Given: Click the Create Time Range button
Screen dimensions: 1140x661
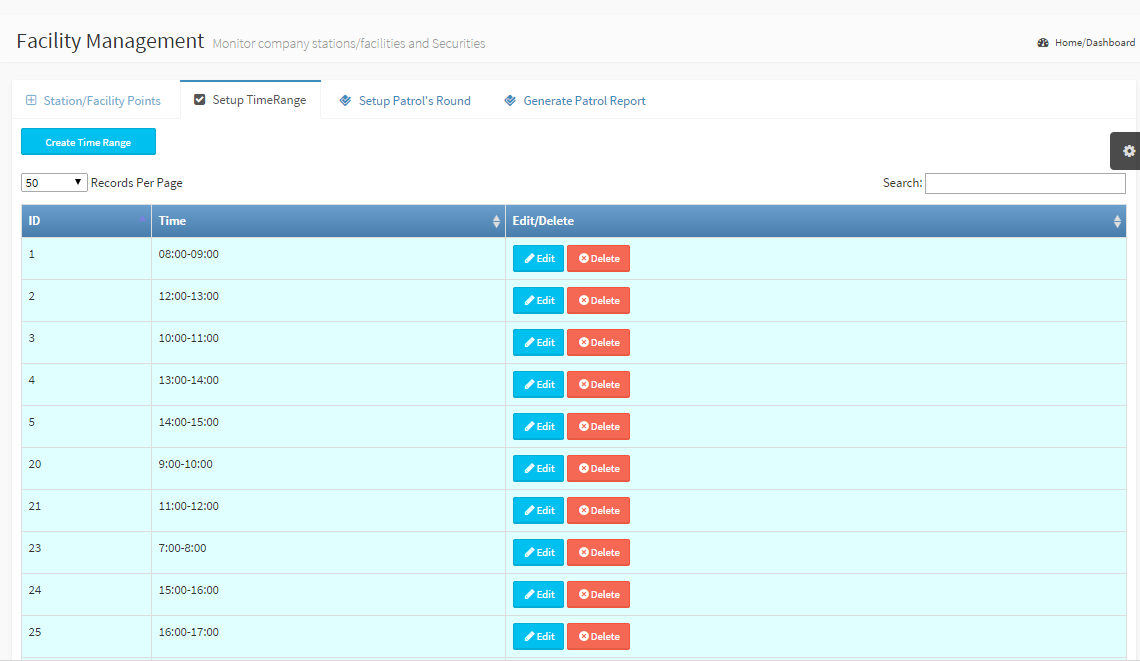Looking at the screenshot, I should click(88, 142).
